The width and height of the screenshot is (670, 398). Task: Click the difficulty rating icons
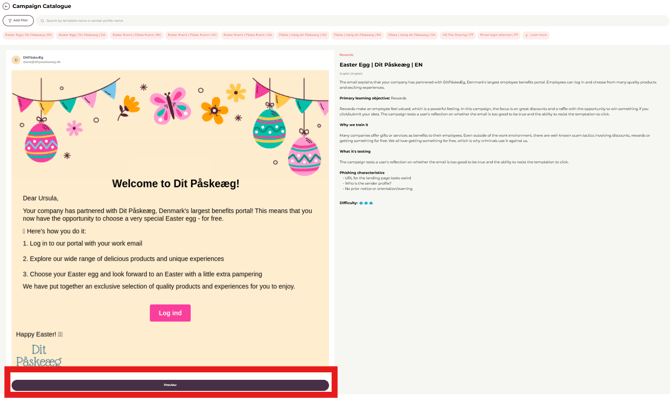pos(366,203)
